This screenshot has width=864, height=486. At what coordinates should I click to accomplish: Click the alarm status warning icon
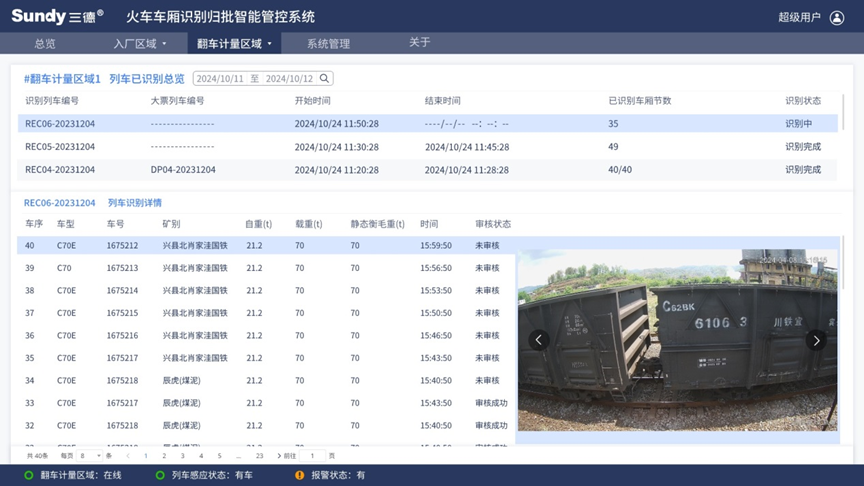click(x=299, y=475)
